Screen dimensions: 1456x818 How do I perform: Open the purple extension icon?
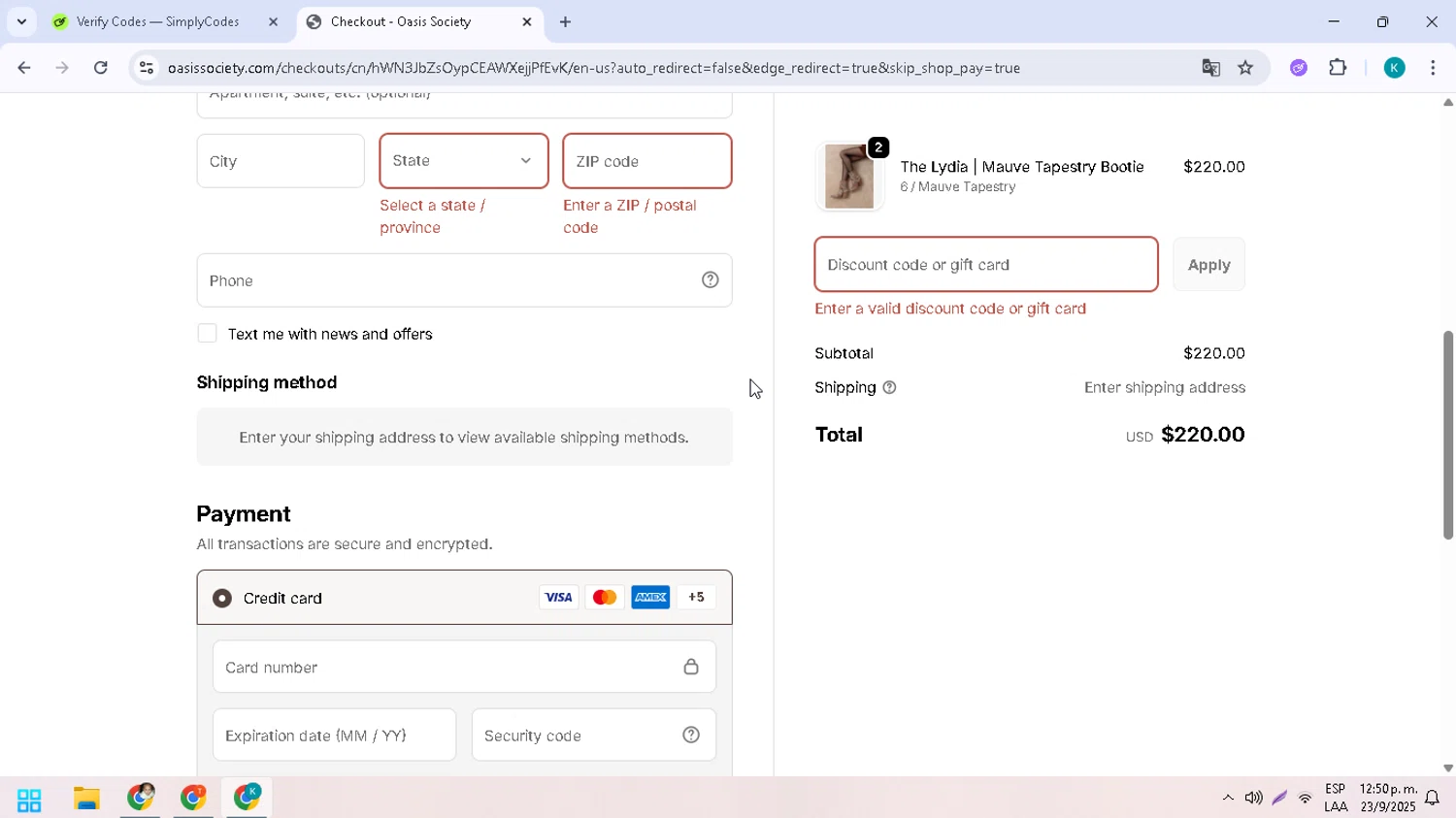coord(1299,68)
